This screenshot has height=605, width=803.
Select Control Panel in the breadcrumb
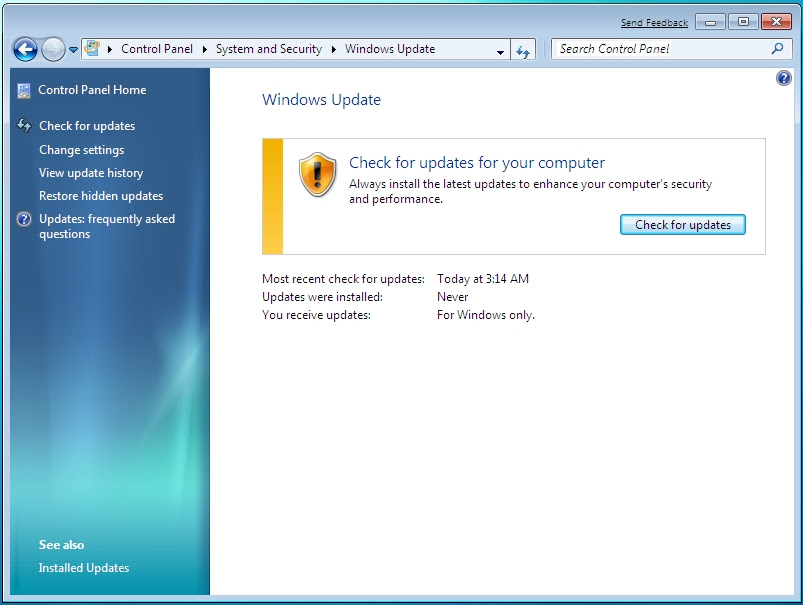tap(157, 49)
